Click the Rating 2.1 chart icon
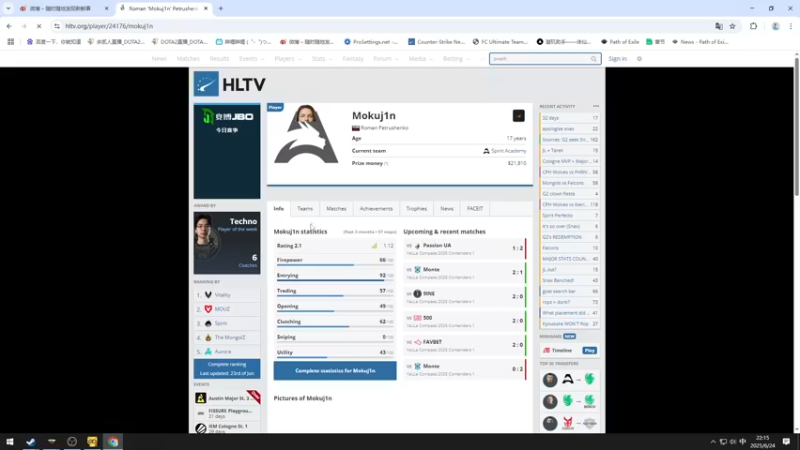800x450 pixels. 374,246
